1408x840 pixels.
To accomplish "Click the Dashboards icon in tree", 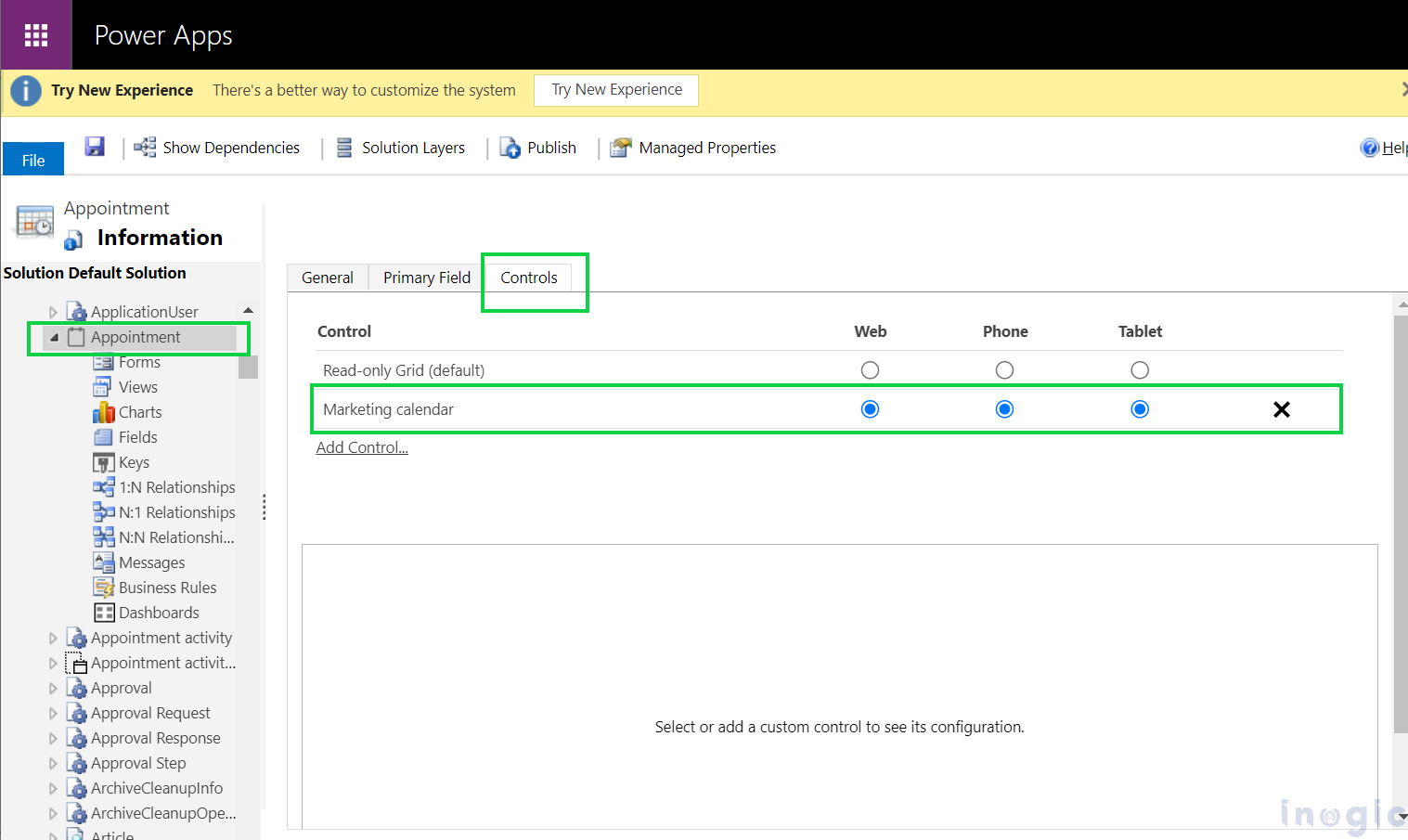I will point(104,613).
